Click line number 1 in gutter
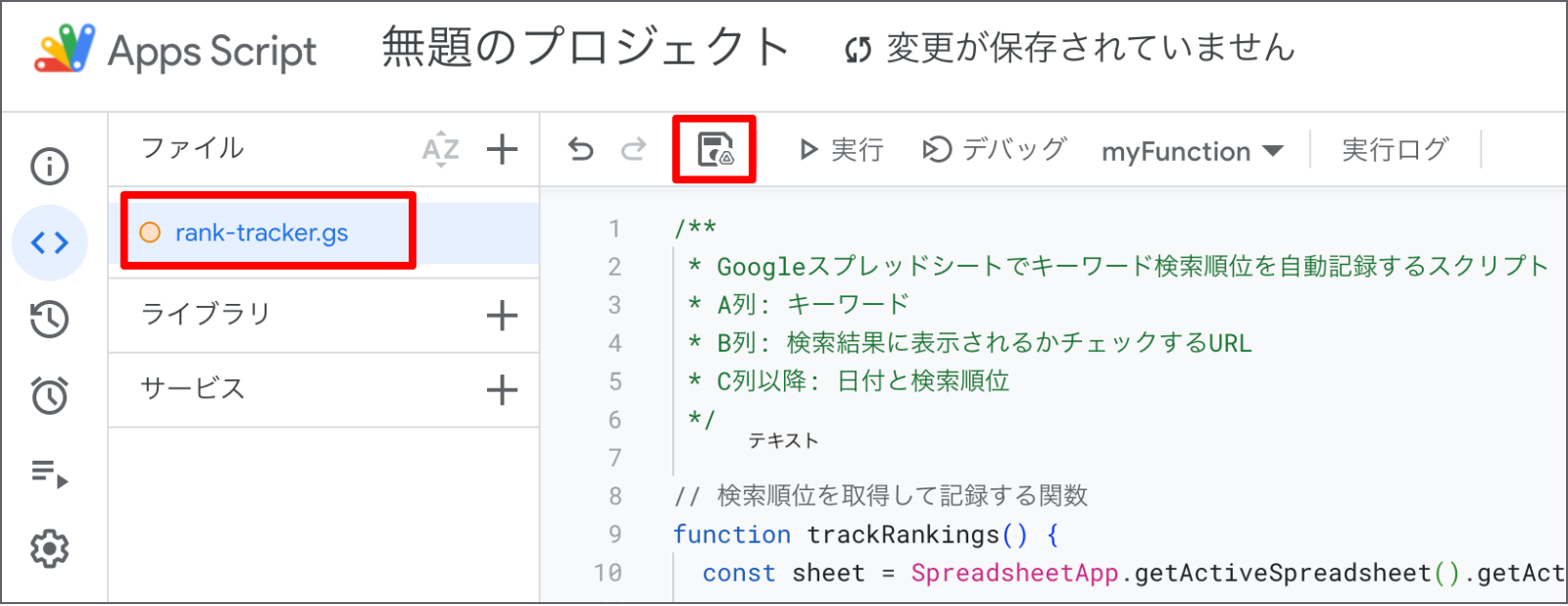Screen dimensions: 1568x606 [614, 229]
